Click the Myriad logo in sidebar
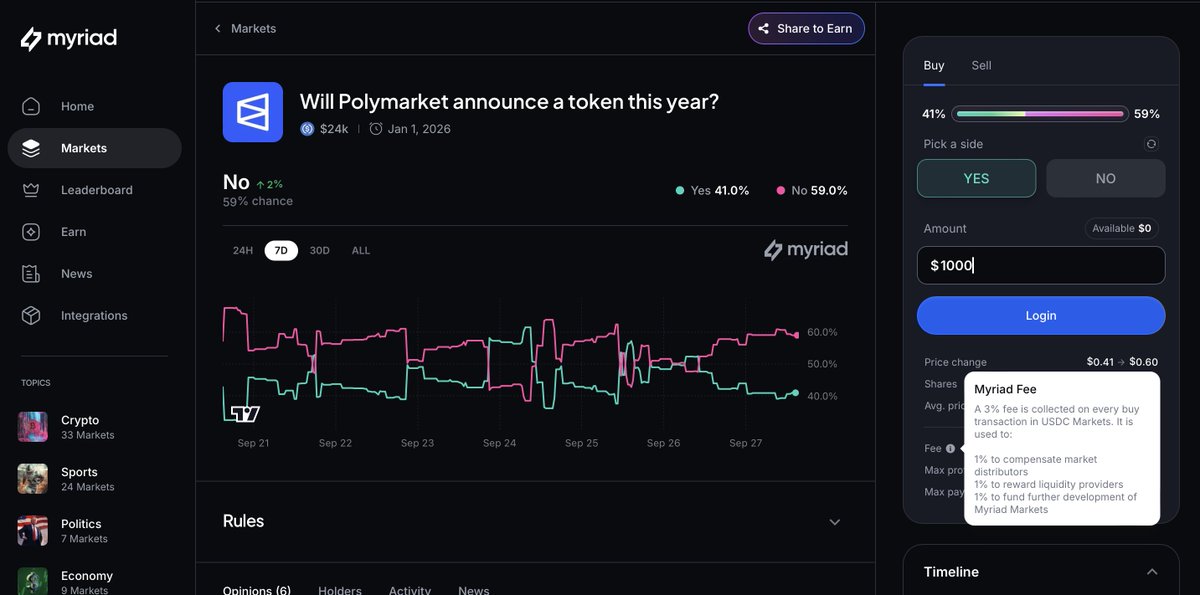Image resolution: width=1200 pixels, height=595 pixels. click(x=69, y=39)
